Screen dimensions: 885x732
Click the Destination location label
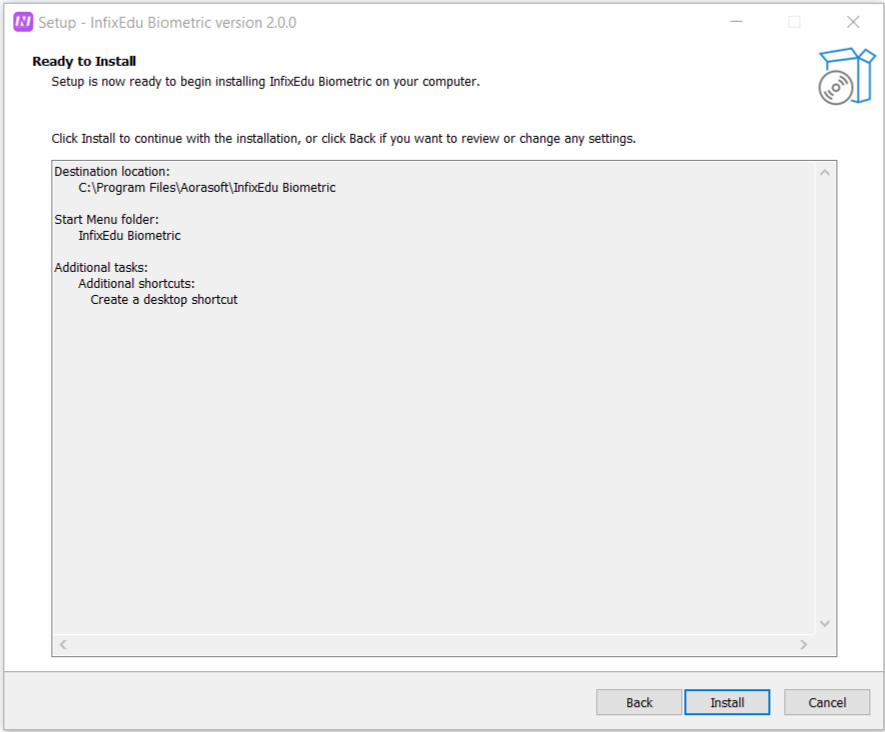[x=112, y=171]
